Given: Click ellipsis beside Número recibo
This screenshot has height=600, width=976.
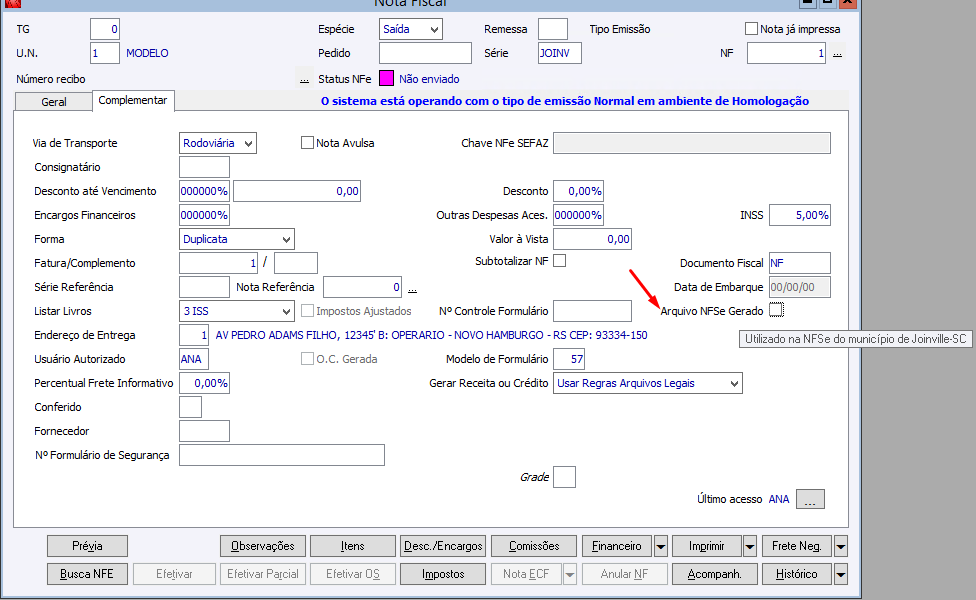Looking at the screenshot, I should point(304,79).
